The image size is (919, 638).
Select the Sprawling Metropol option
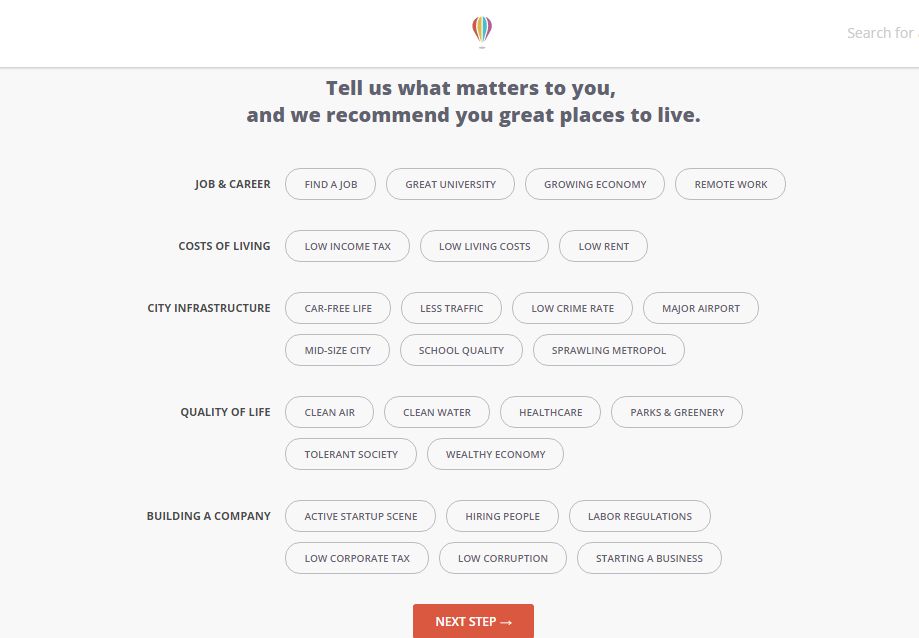608,350
